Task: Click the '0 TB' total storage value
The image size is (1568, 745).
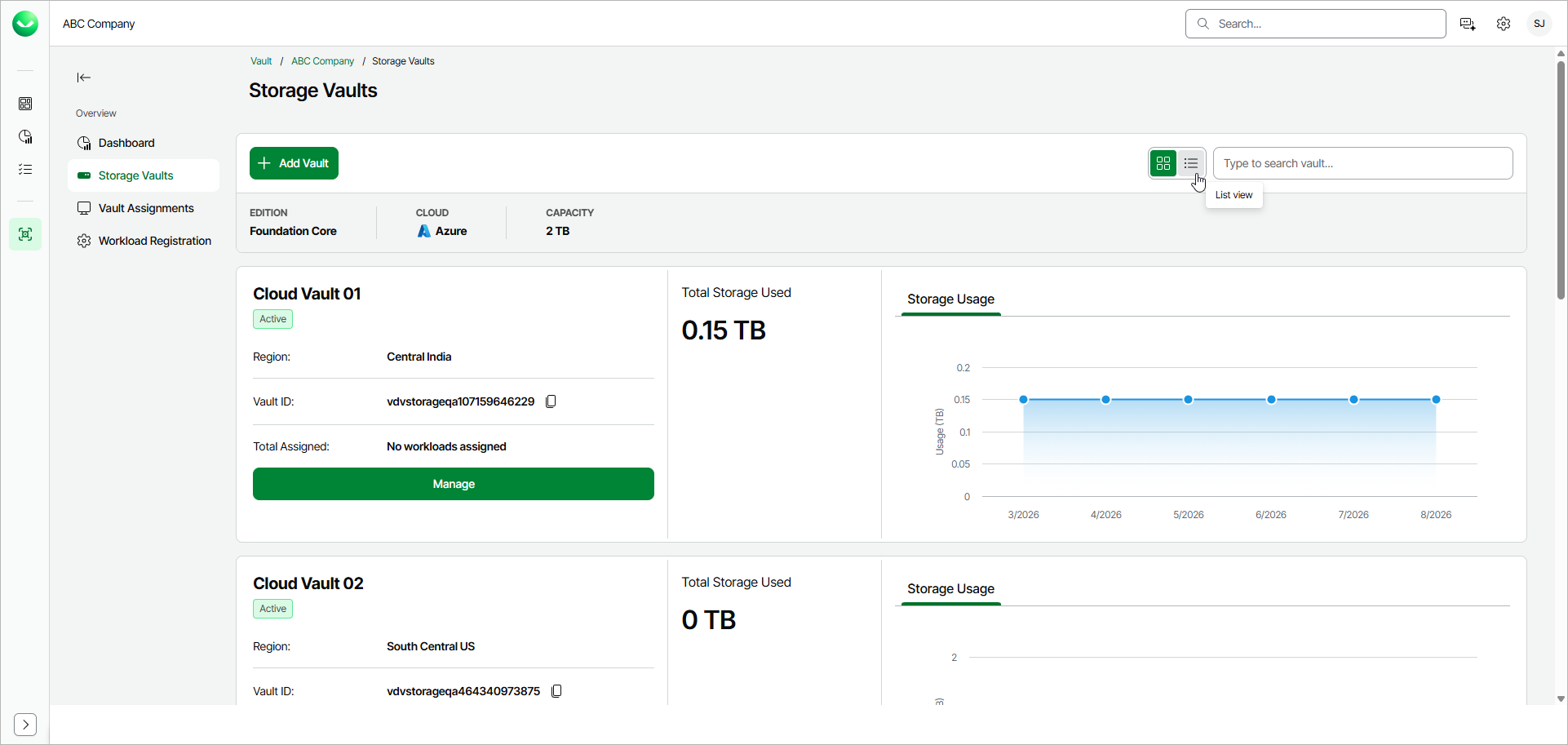Action: click(x=709, y=620)
